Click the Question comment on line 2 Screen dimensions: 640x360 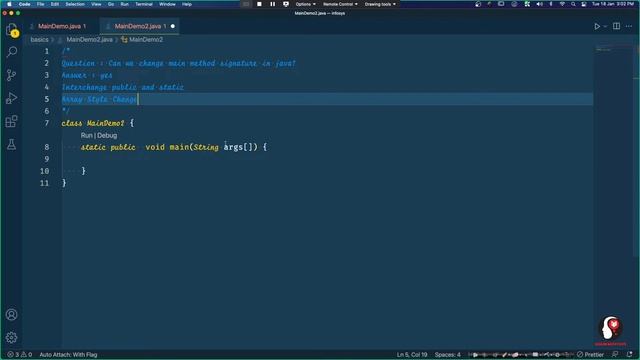178,63
